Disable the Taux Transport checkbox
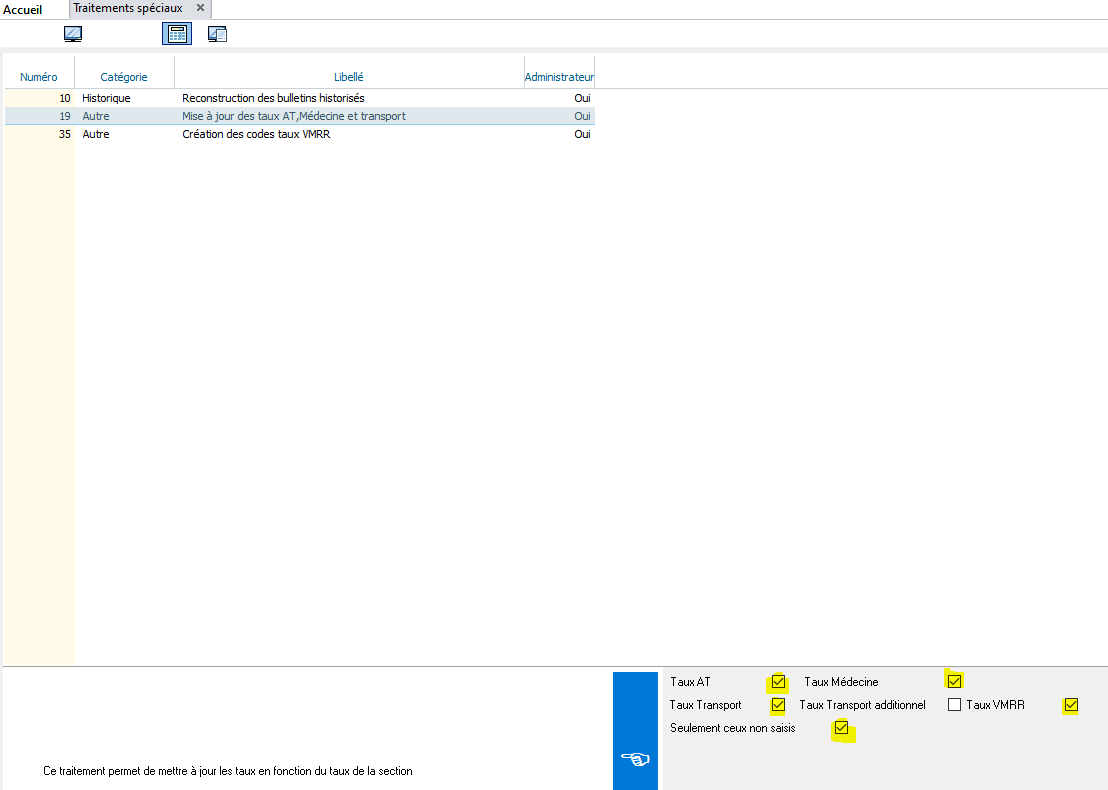The image size is (1108, 790). 778,705
